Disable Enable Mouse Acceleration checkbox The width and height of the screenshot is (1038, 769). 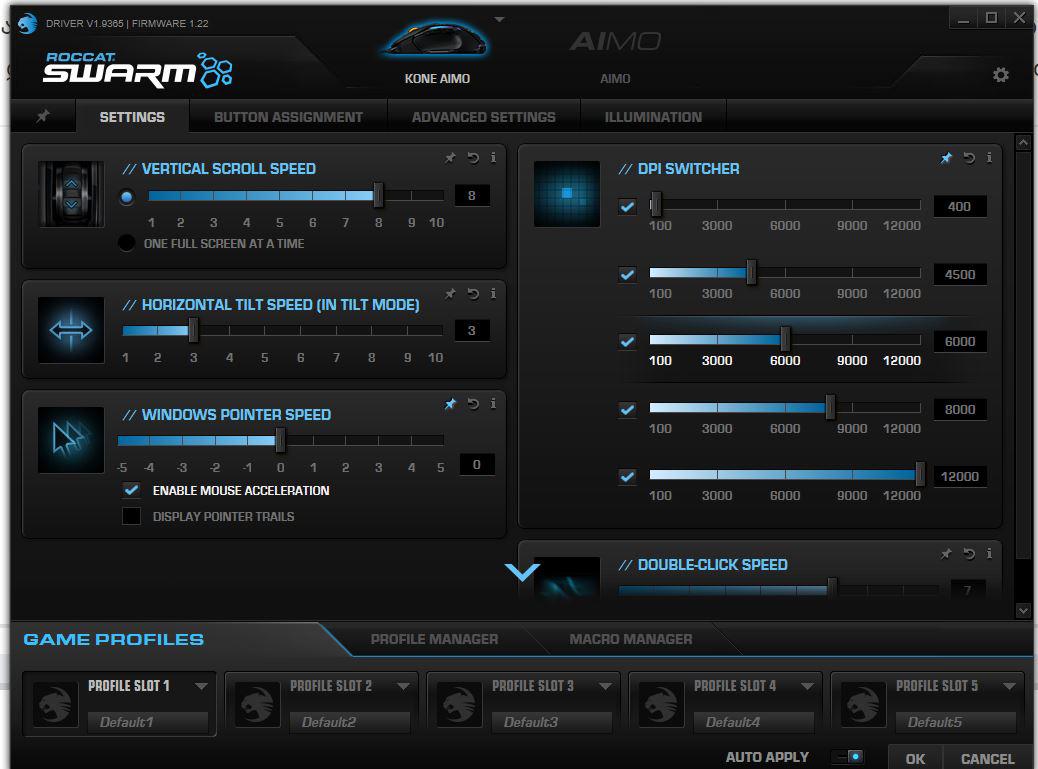pos(131,490)
